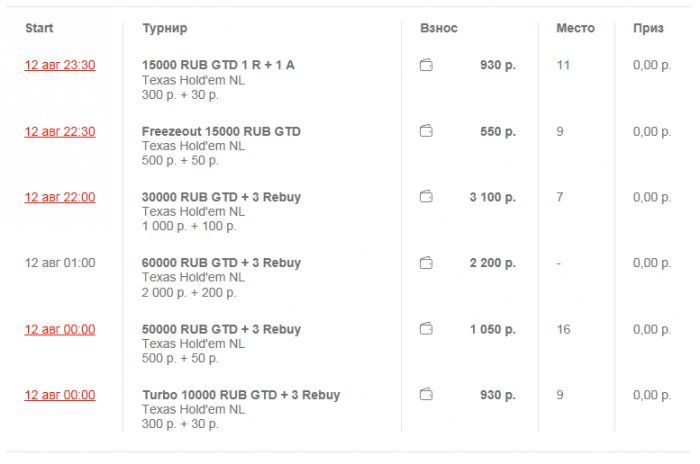
Task: Click the 30000 RUB GTD + 3 Rebuy title
Action: click(221, 197)
